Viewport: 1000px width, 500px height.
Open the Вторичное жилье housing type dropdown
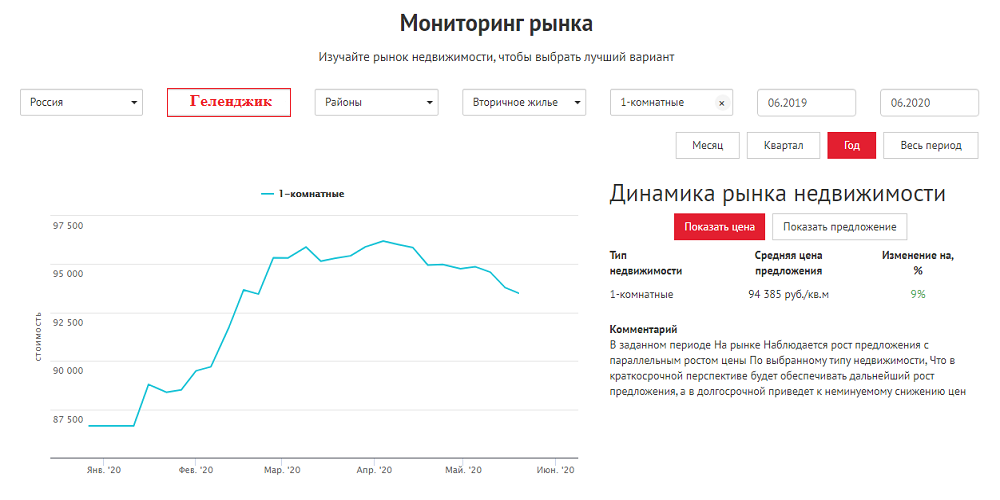[x=524, y=103]
